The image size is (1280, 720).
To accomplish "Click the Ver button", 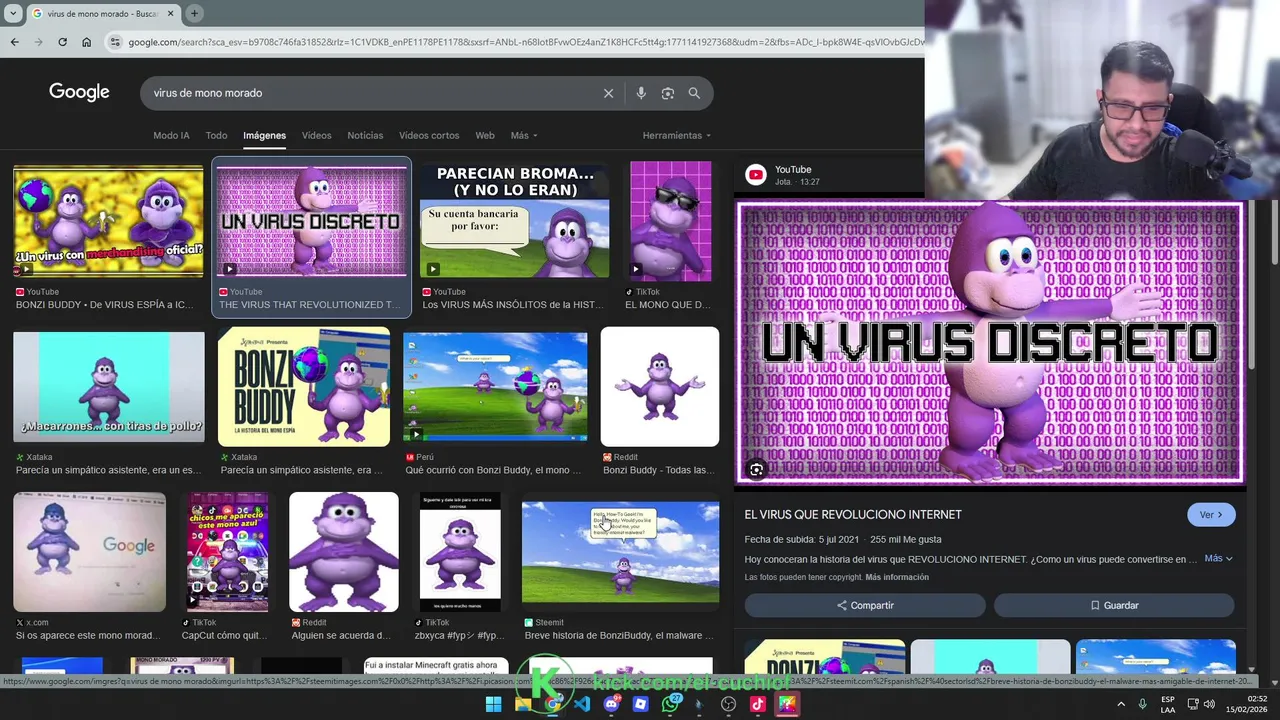I will (x=1211, y=514).
